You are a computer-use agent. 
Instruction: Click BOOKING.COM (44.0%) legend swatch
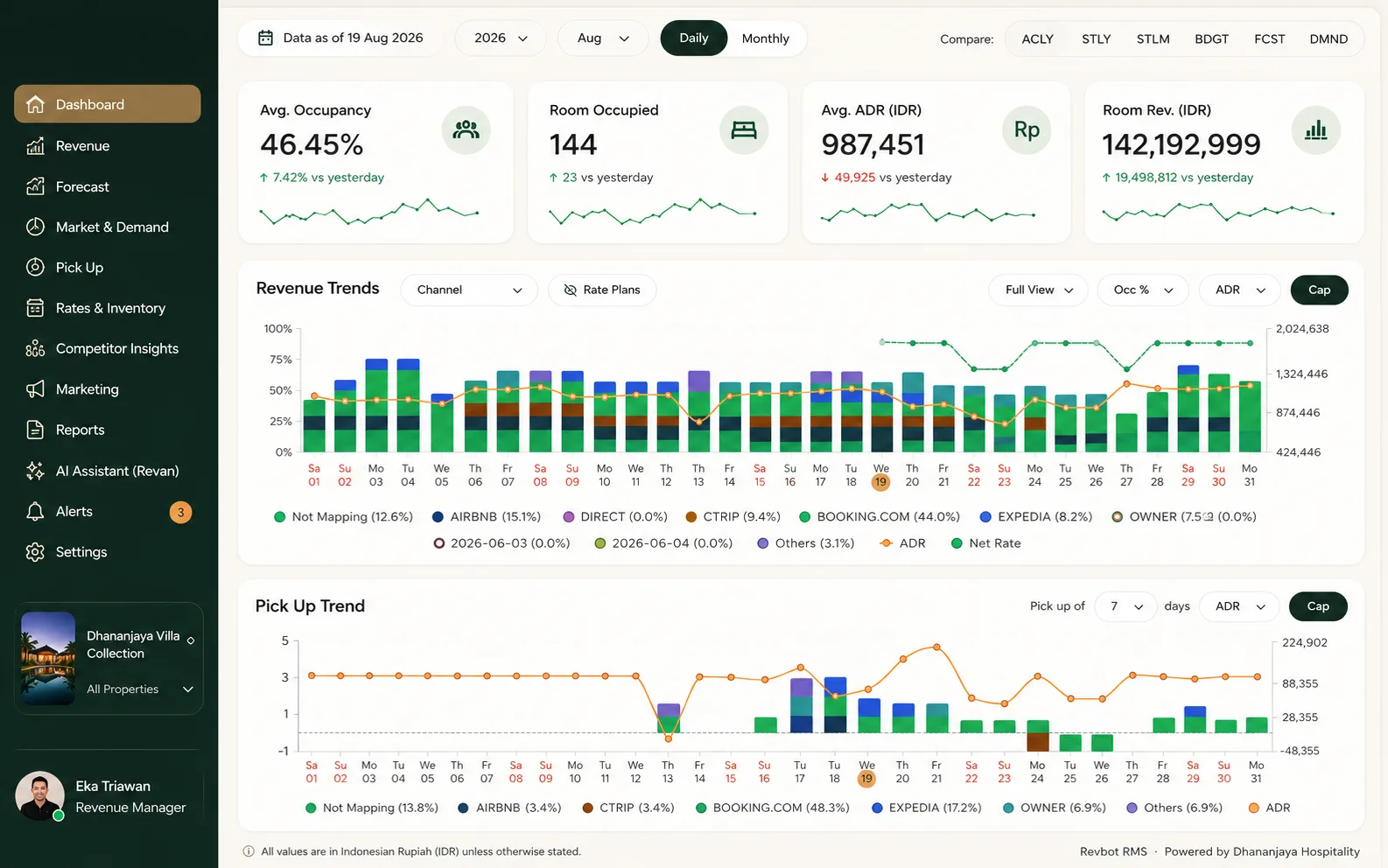804,517
